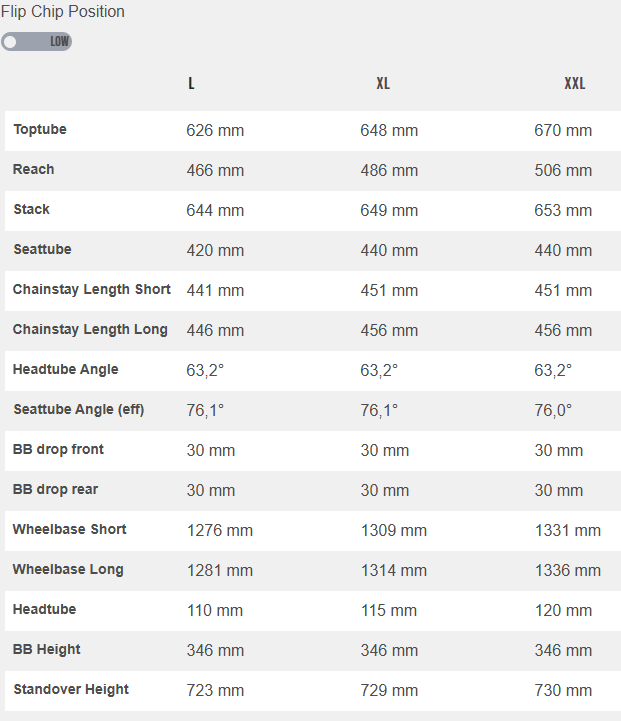Select the Chainstay Length Short label
This screenshot has width=621, height=721.
click(92, 289)
